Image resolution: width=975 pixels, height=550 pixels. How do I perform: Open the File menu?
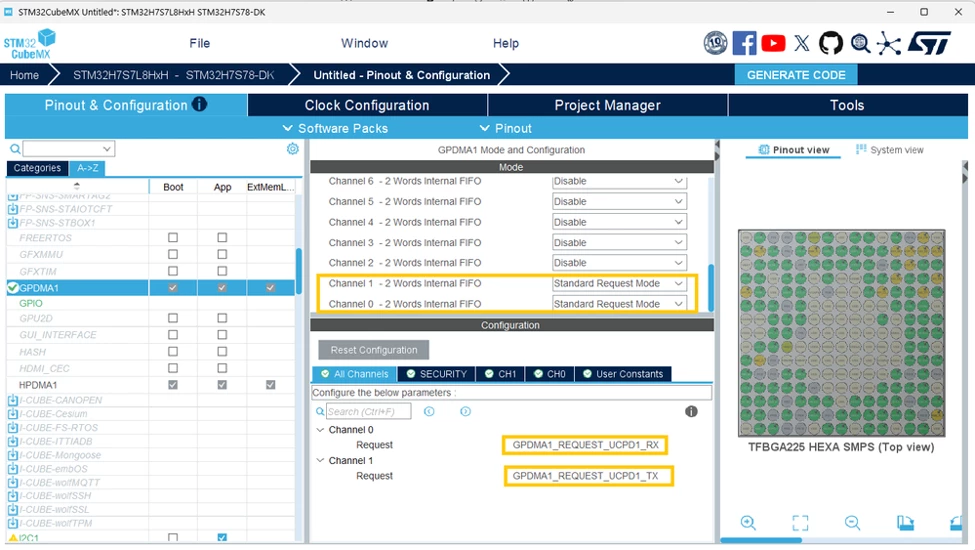click(200, 43)
